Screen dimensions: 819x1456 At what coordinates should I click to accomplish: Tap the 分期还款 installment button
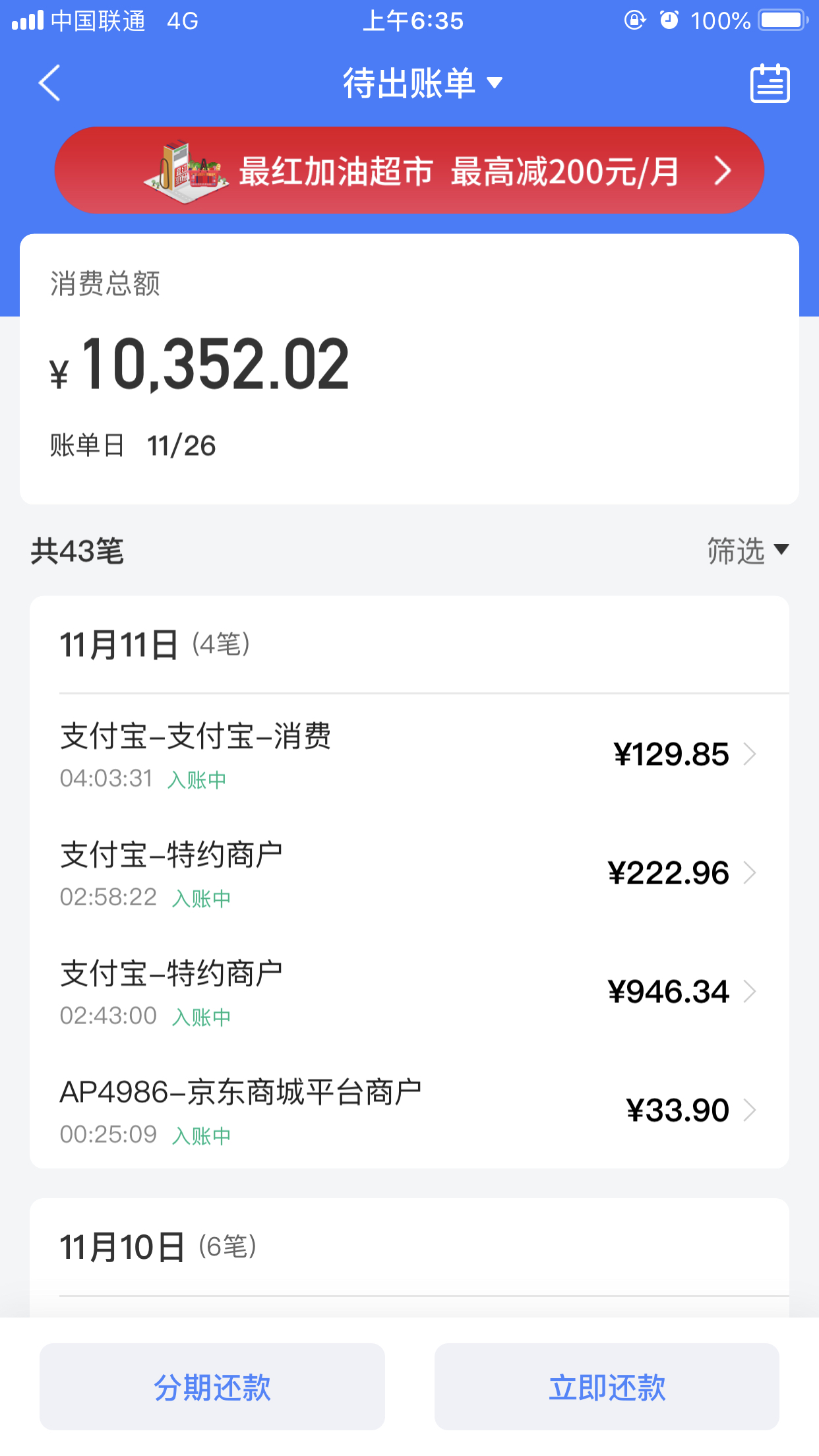(x=212, y=1387)
